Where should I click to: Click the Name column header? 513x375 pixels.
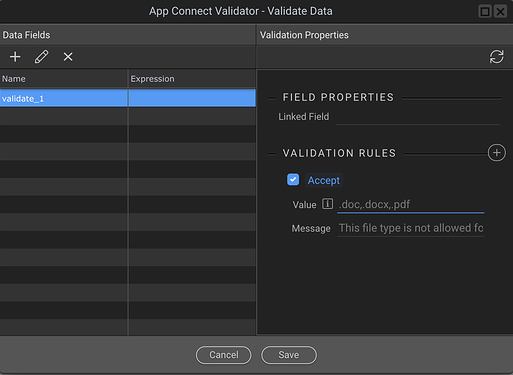(x=64, y=79)
